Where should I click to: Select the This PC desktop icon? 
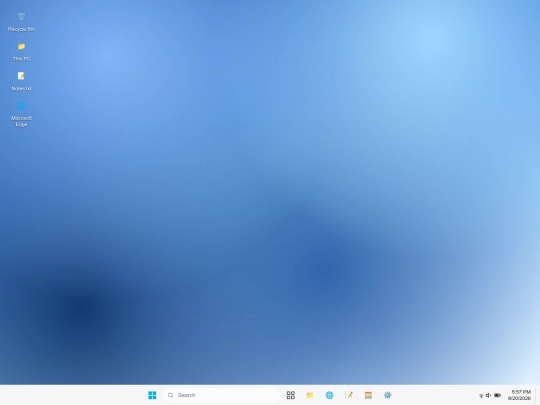(x=21, y=52)
